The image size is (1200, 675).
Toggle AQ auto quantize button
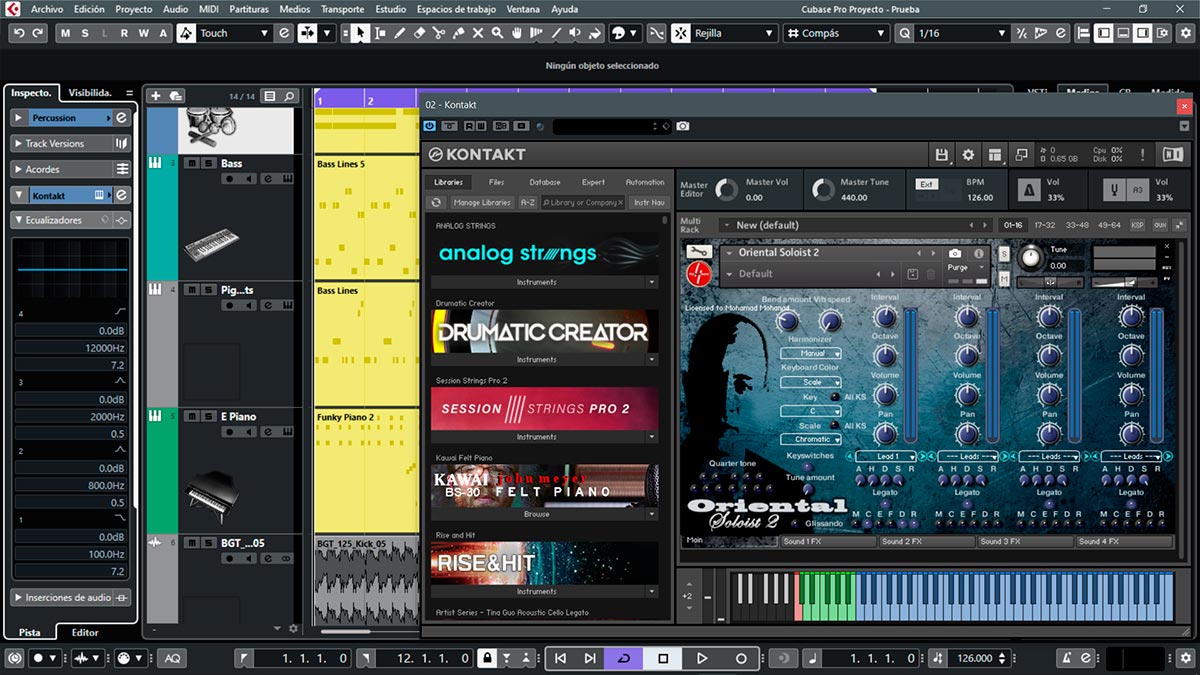coord(172,658)
